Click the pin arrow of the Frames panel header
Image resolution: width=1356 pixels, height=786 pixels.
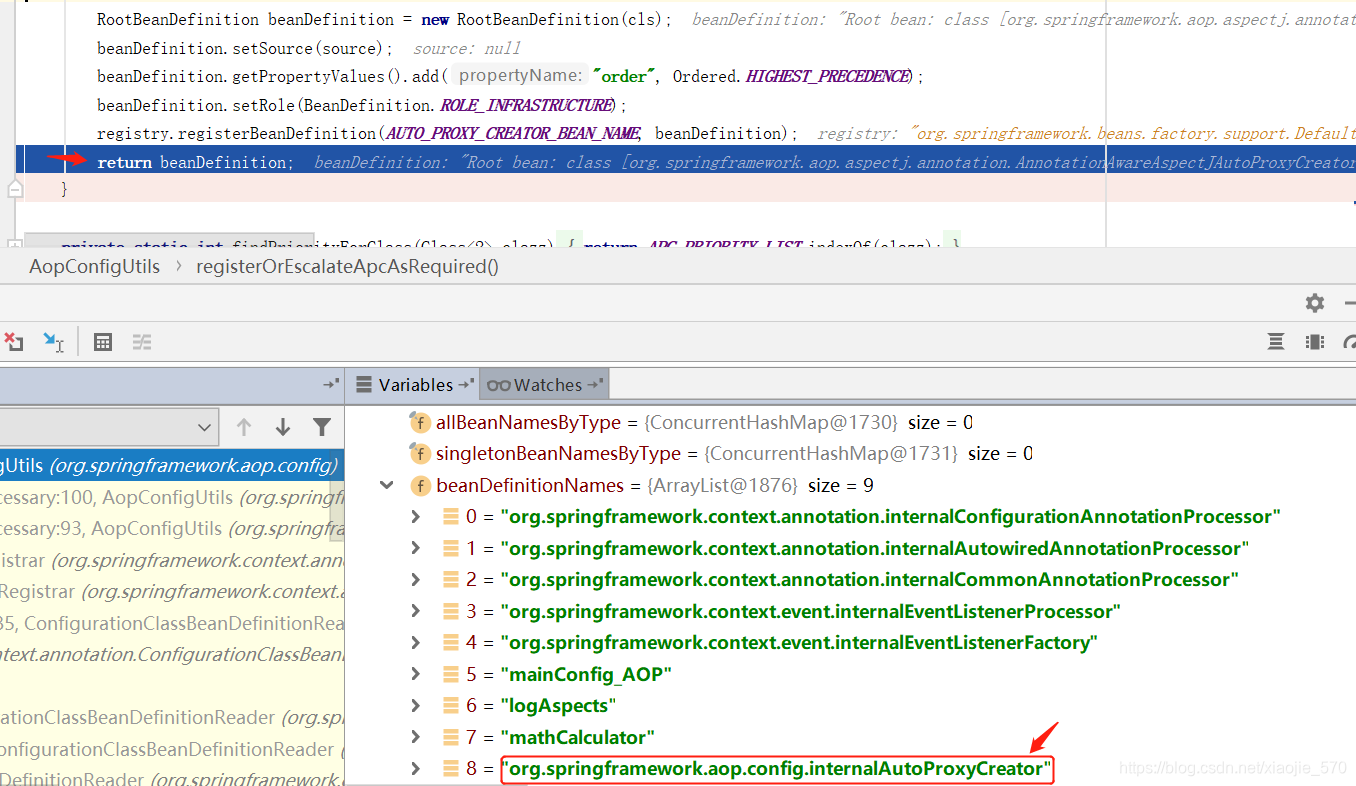[x=330, y=384]
